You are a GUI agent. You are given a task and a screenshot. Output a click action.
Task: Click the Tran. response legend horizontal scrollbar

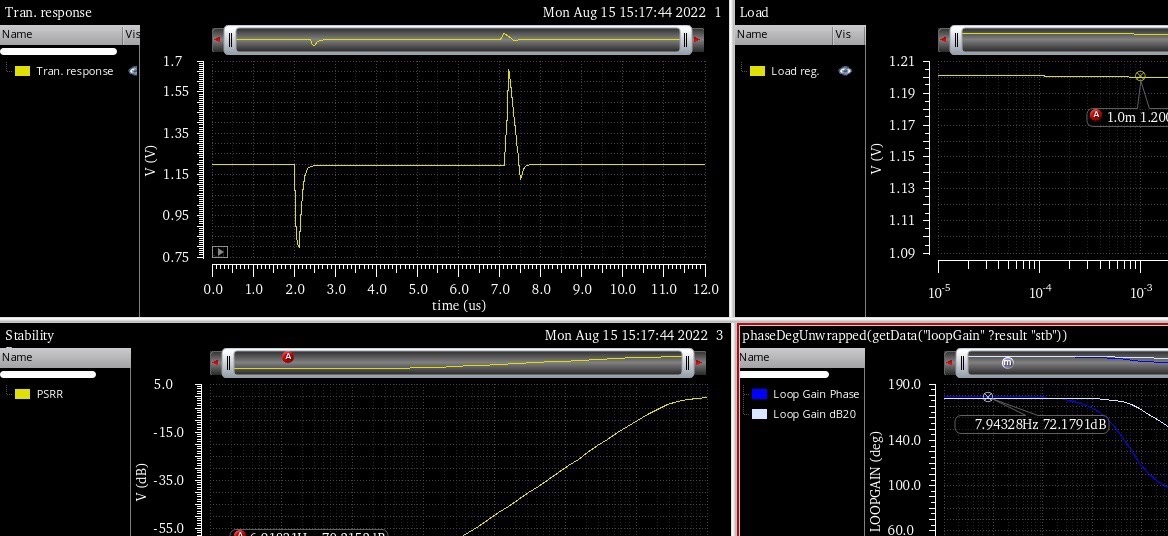coord(59,51)
